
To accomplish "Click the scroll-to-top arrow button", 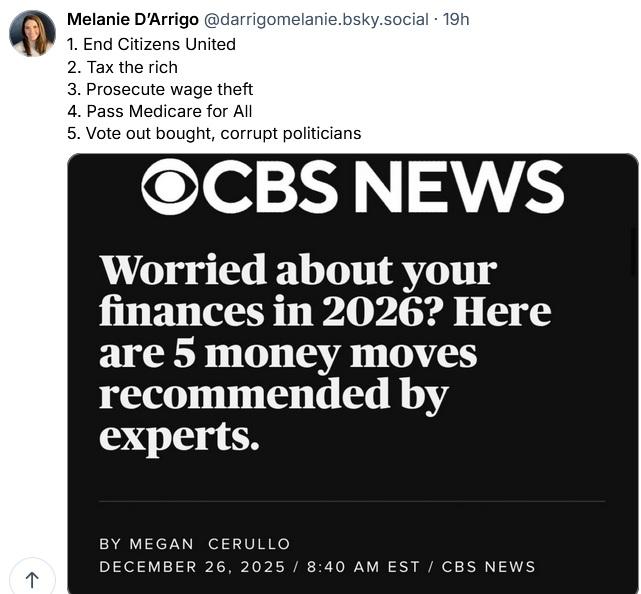I will tap(31, 579).
